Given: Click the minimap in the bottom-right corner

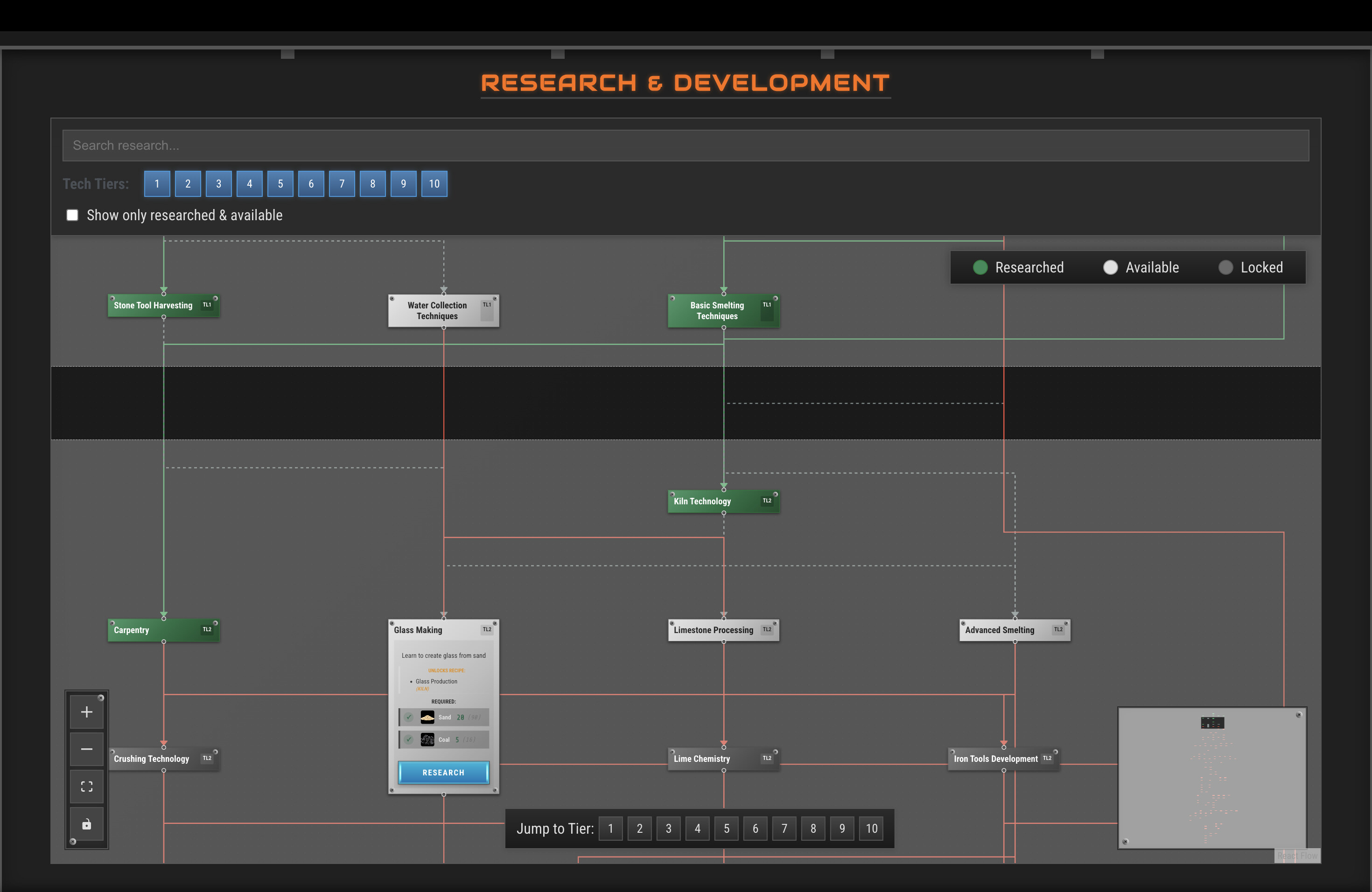Looking at the screenshot, I should pos(1212,779).
